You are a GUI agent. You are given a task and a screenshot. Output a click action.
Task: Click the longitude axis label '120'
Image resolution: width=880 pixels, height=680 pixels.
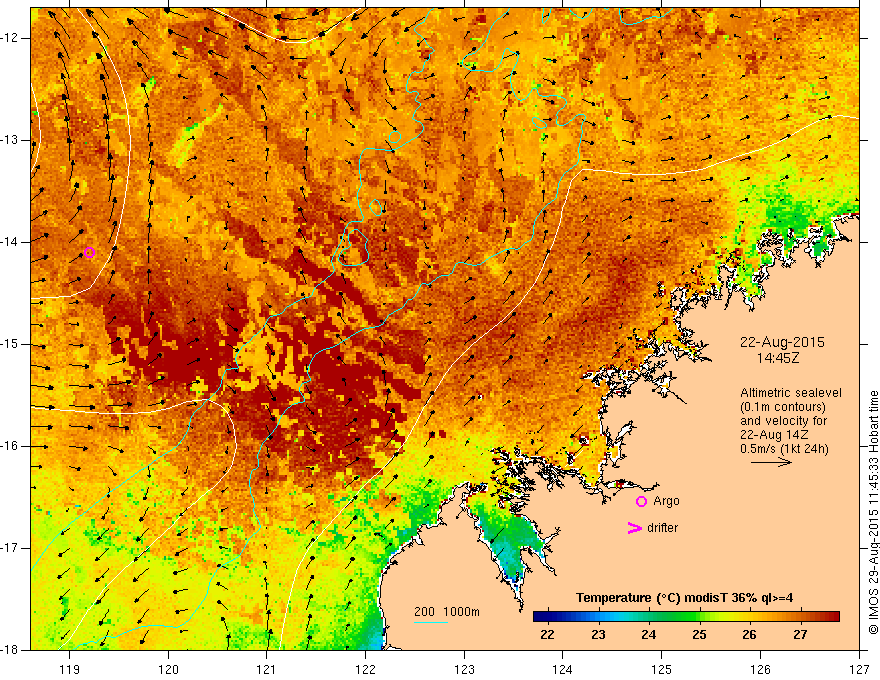coord(168,669)
